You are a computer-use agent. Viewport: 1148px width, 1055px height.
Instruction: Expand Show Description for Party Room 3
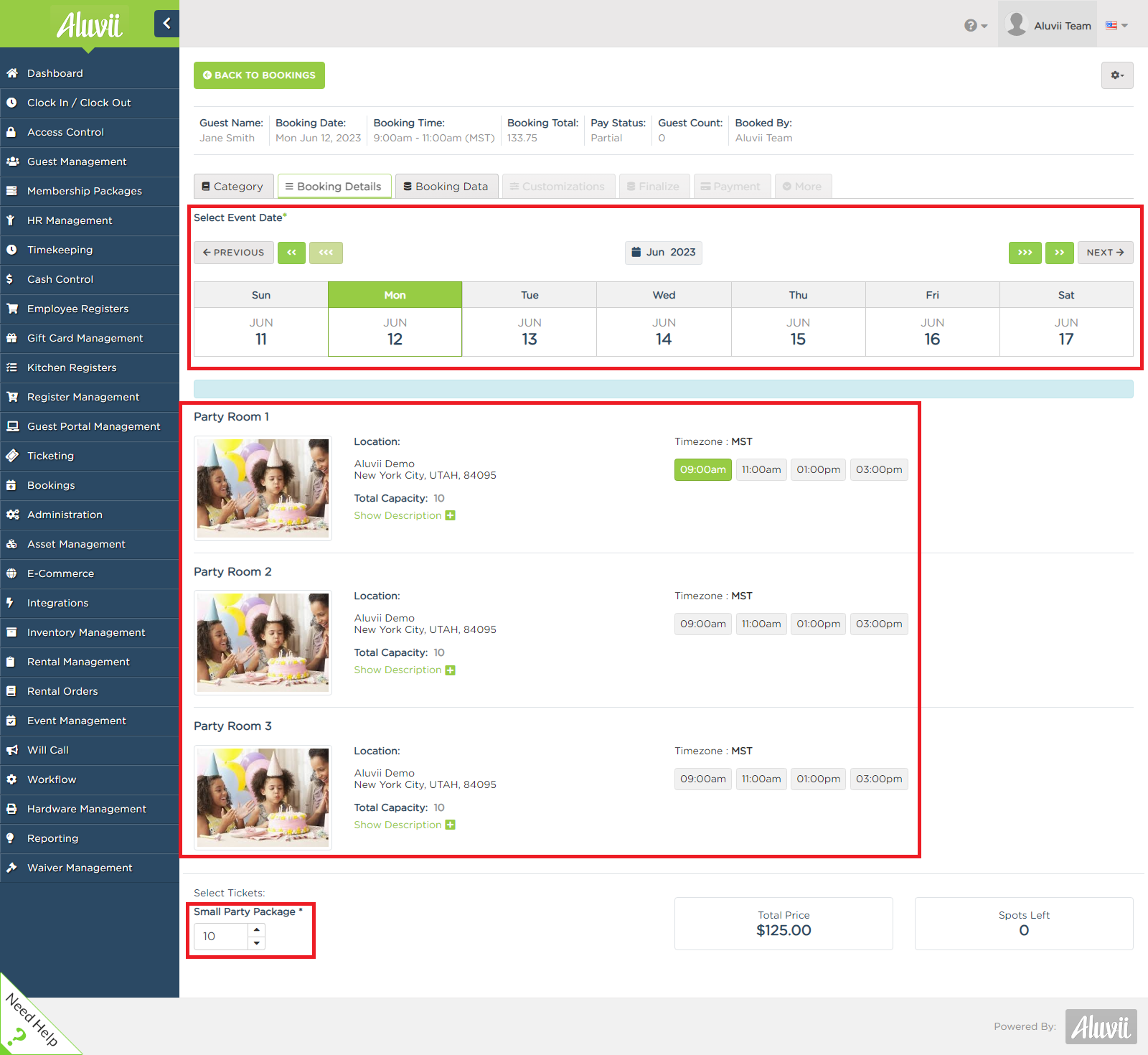405,825
